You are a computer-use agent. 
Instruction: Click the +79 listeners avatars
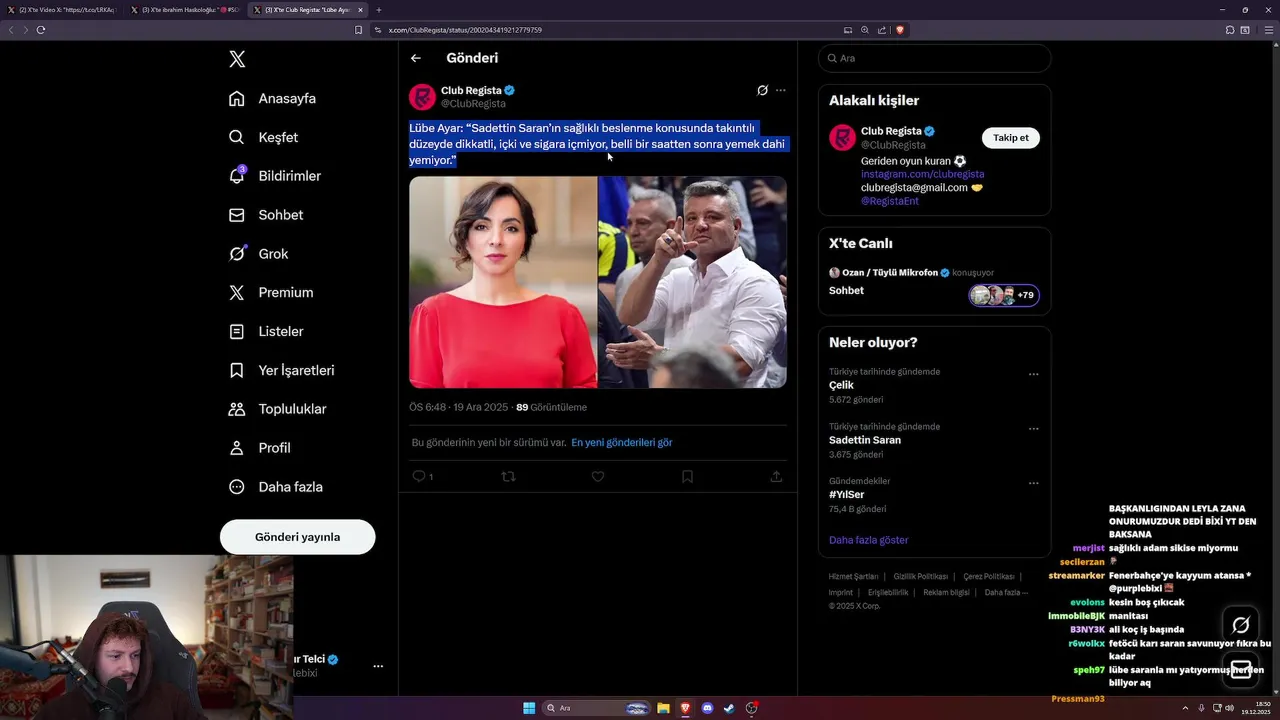point(1004,295)
